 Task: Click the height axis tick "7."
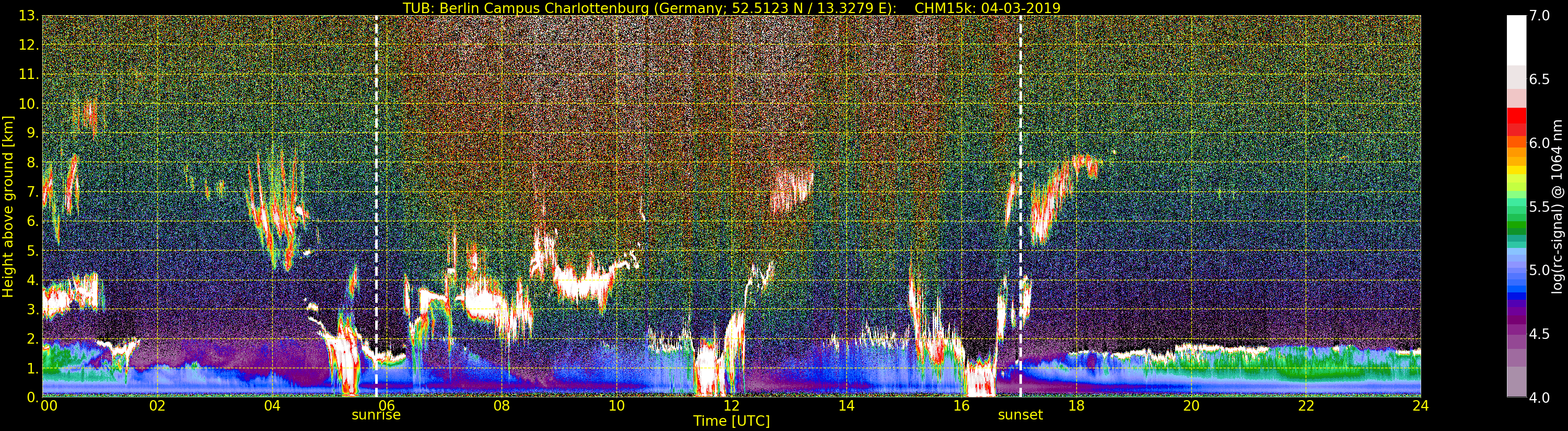coord(32,192)
